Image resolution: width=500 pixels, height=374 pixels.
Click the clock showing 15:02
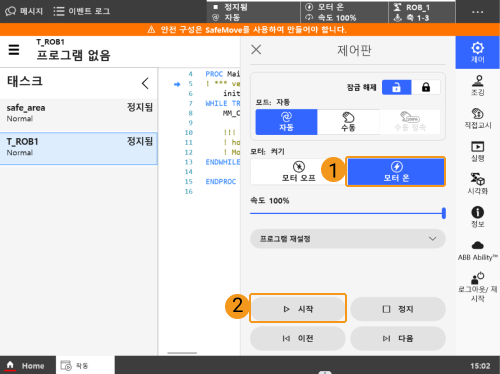coord(480,366)
